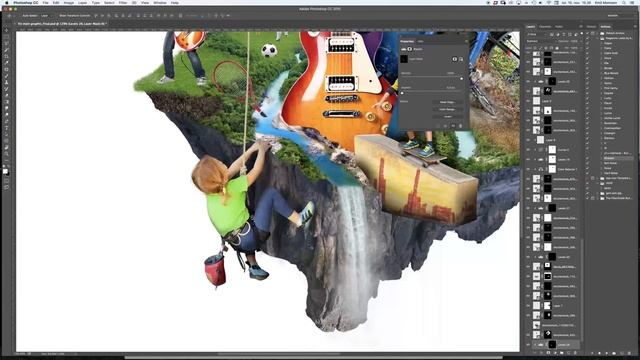The height and width of the screenshot is (360, 640).
Task: Select the Horizontal Type tool
Action: coord(6,128)
